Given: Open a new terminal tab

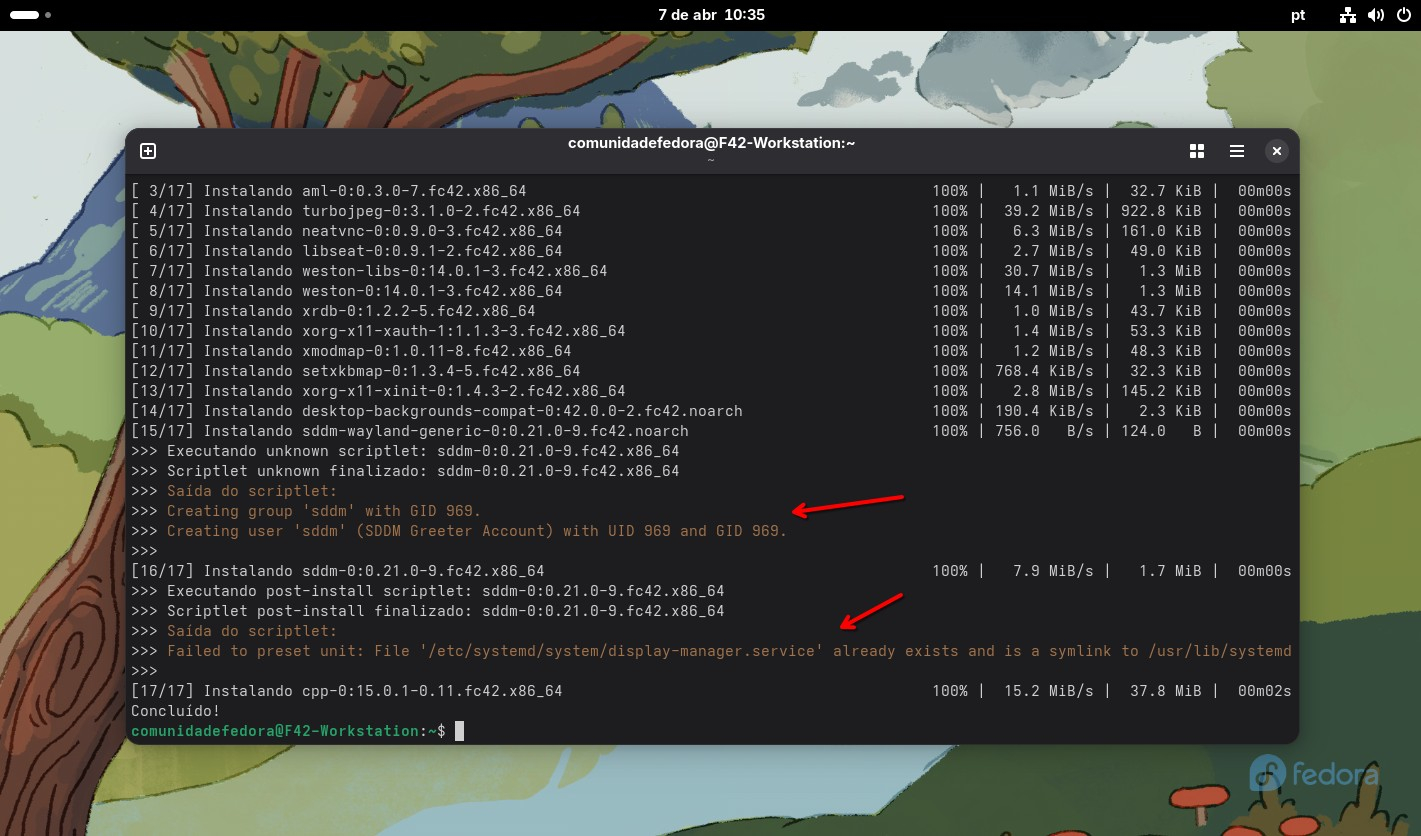Looking at the screenshot, I should point(148,151).
